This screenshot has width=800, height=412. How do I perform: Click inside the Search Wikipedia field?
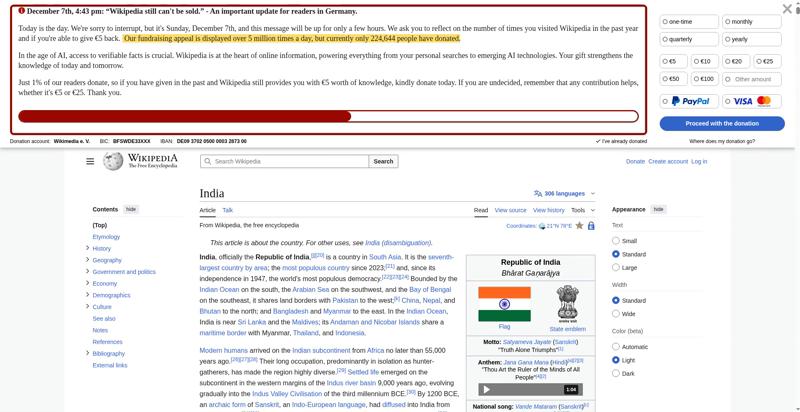[285, 161]
